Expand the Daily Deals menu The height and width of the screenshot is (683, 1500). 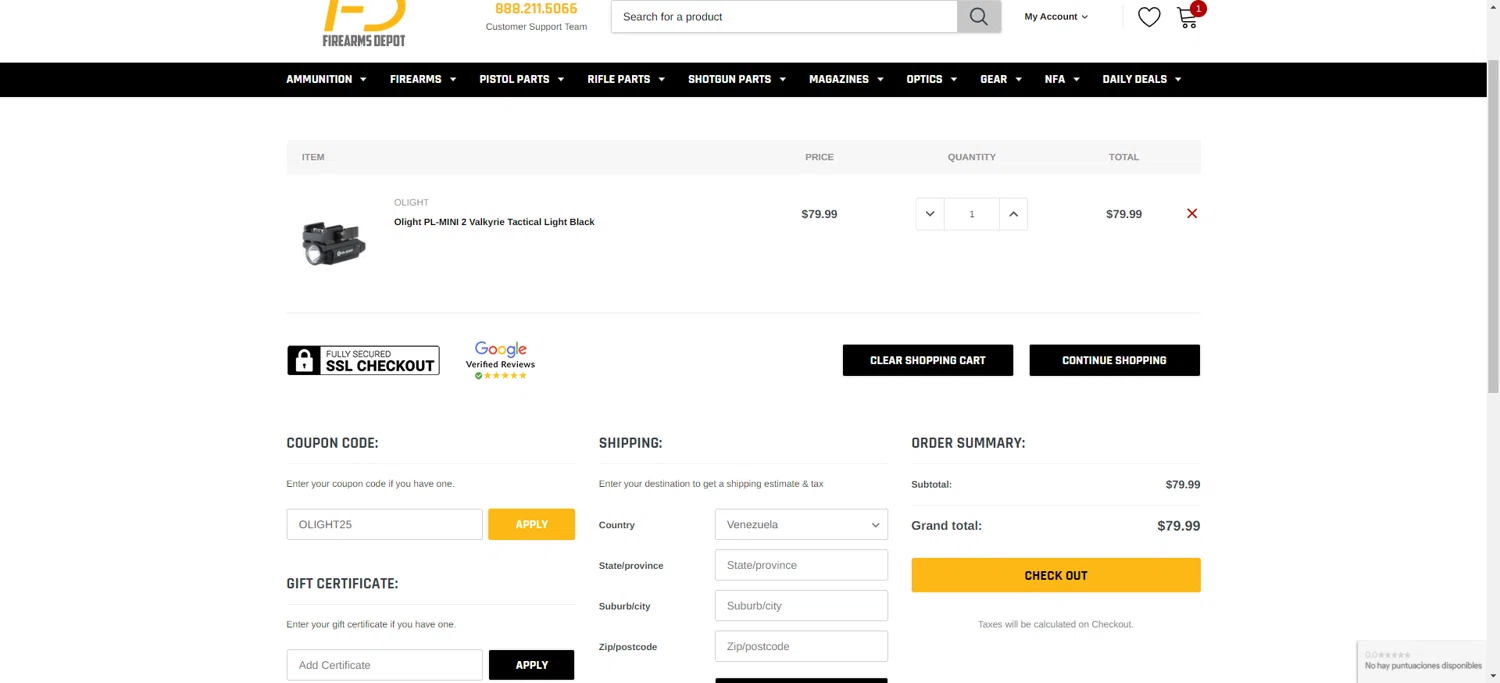point(1142,79)
